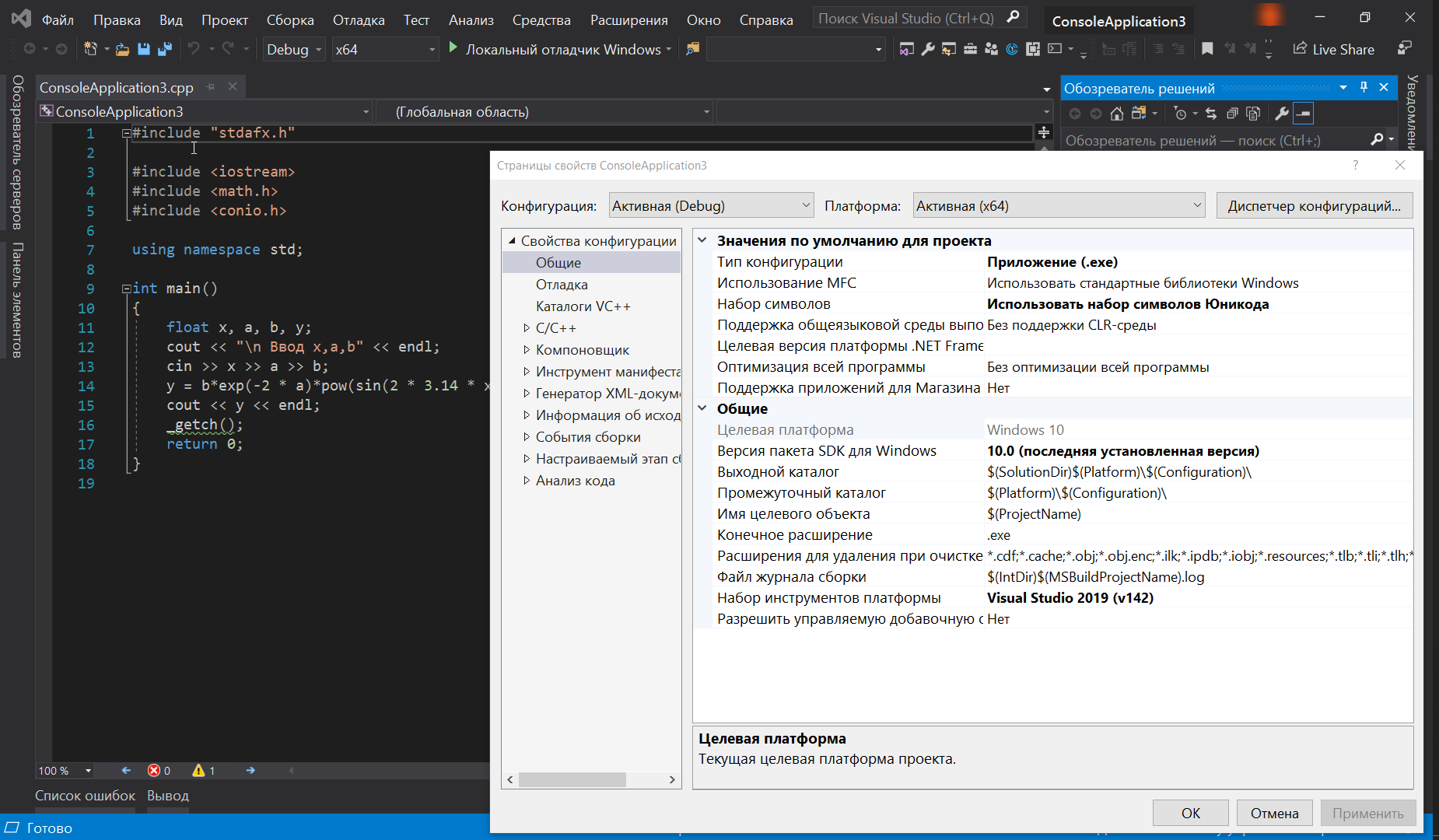Open the Платформа combo box in dialog
This screenshot has width=1439, height=840.
tap(1059, 206)
